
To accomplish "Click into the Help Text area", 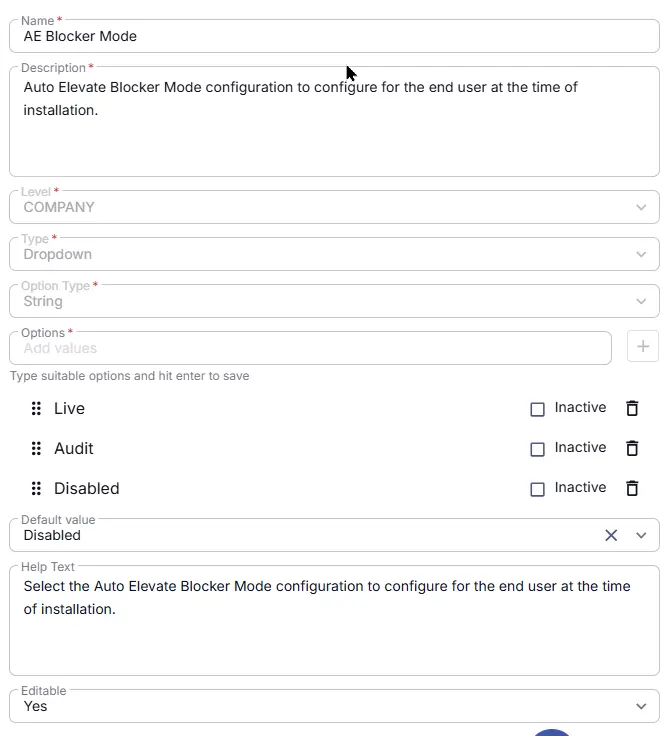I will (x=334, y=621).
